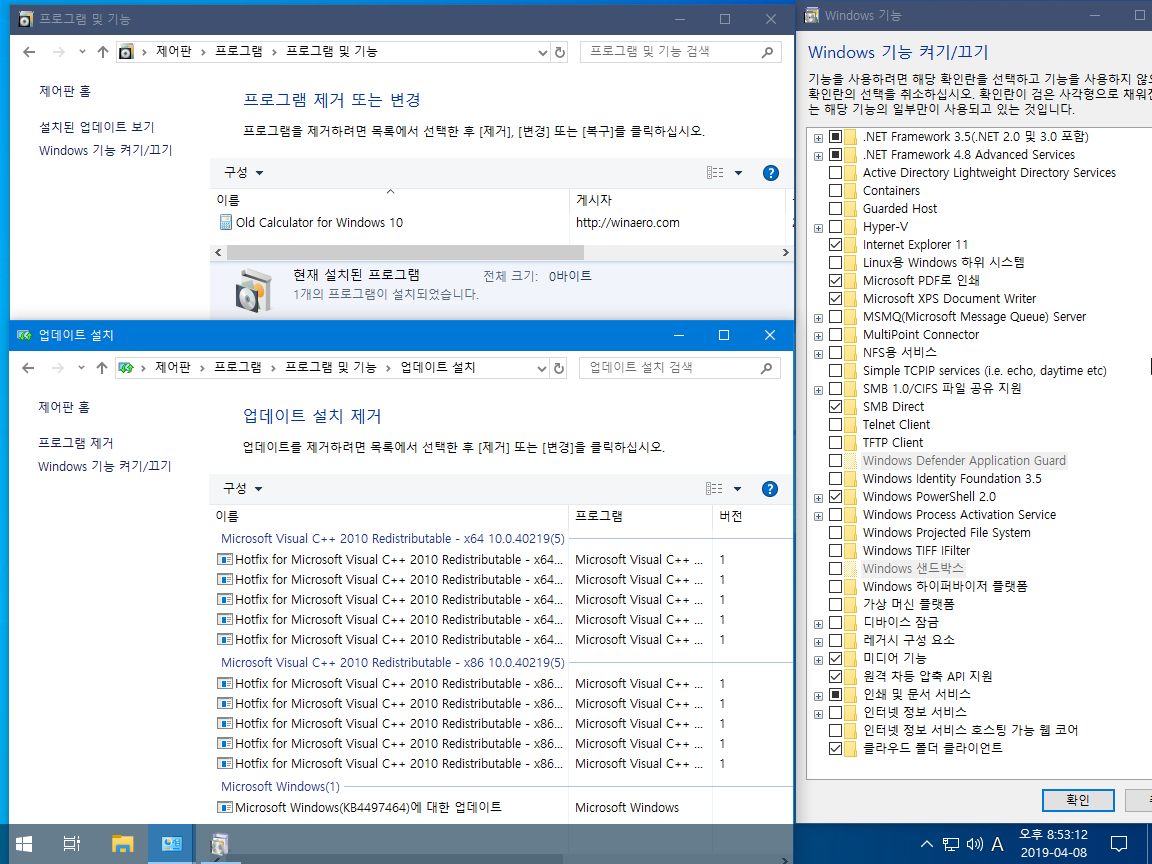Open File Explorer from the taskbar
Image resolution: width=1152 pixels, height=864 pixels.
123,843
